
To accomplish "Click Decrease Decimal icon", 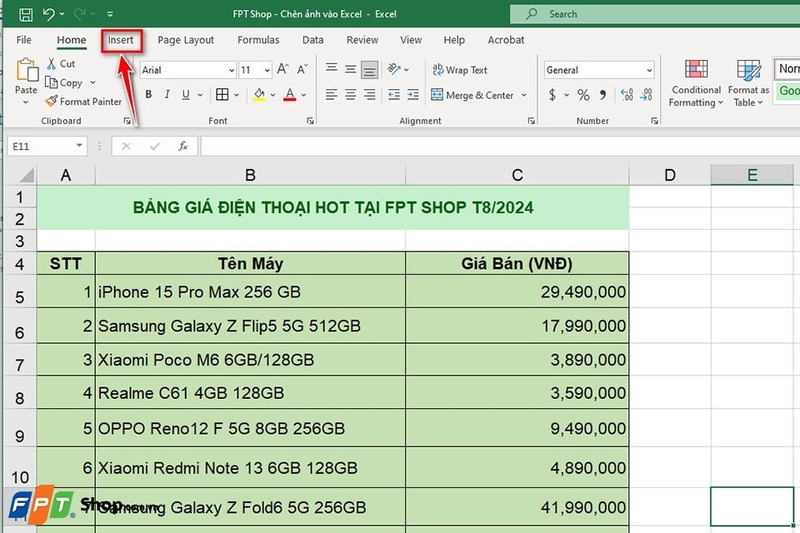I will click(645, 94).
